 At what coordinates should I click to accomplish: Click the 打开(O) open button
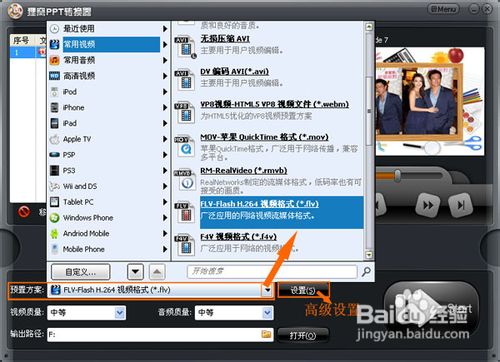(303, 335)
